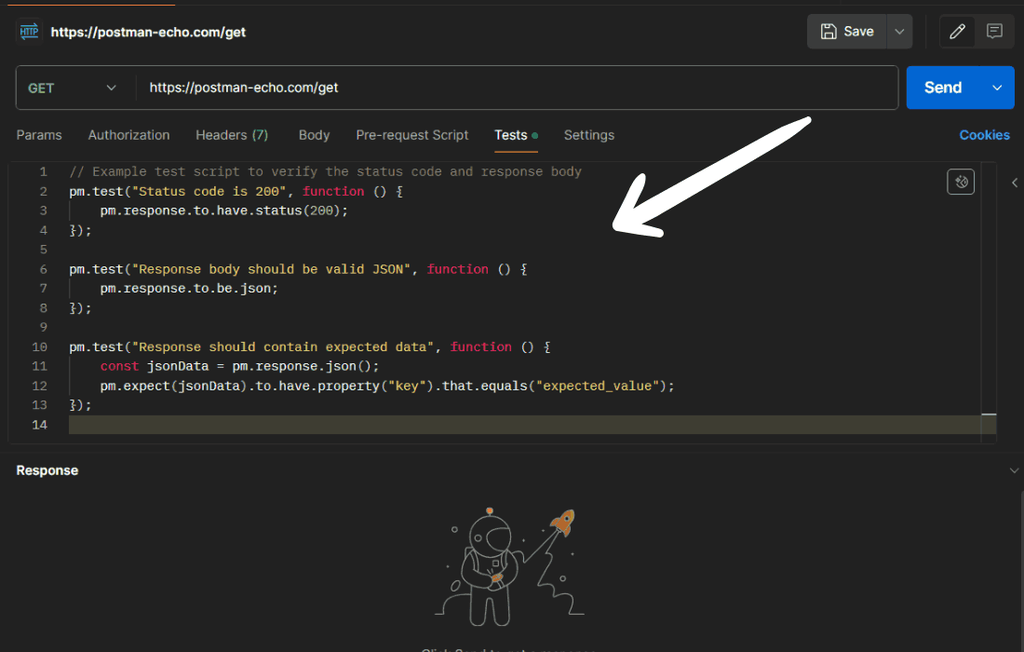1024x652 pixels.
Task: Select the Headers (7) tab
Action: 232,135
